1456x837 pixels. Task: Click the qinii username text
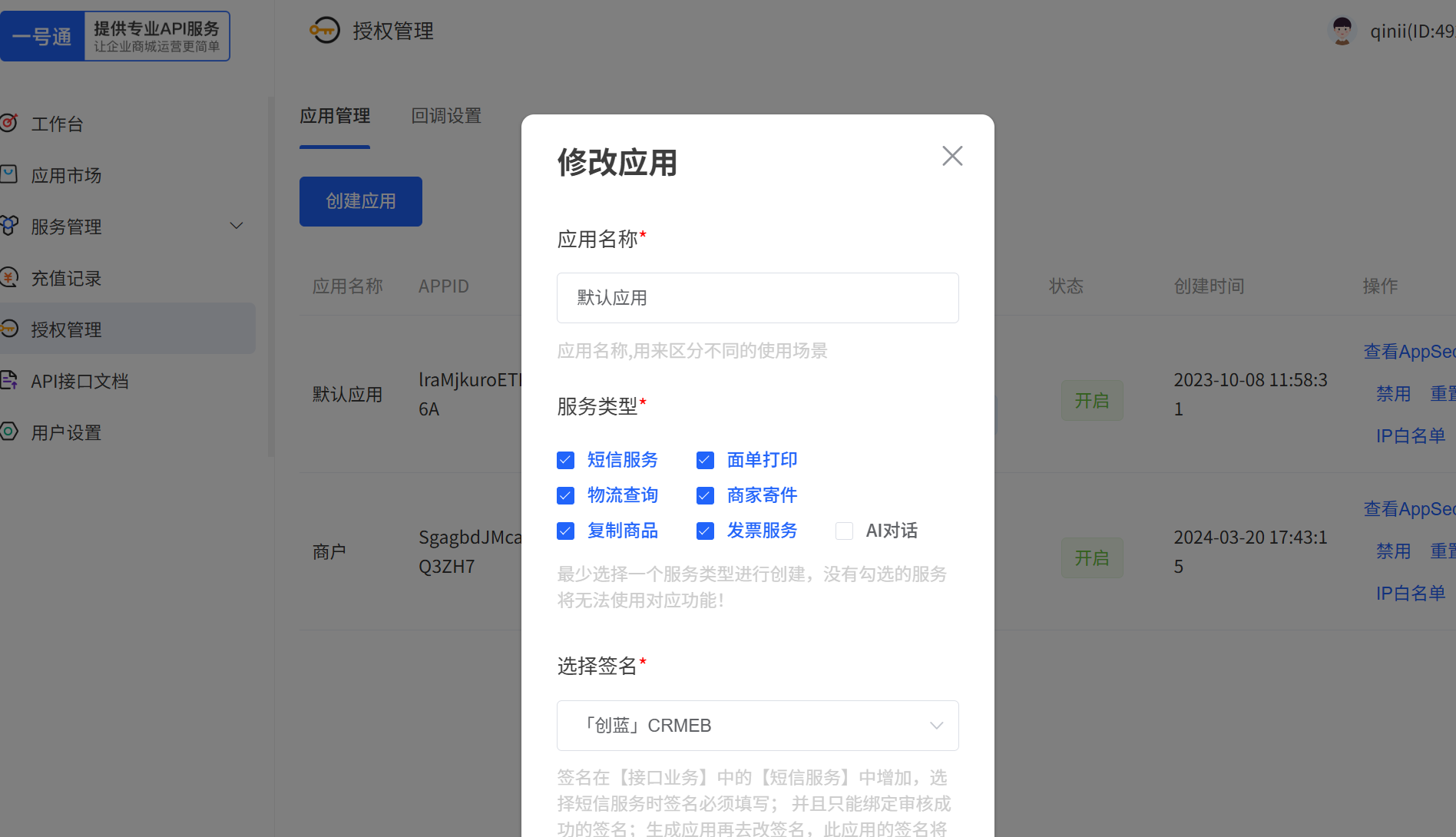[x=1413, y=31]
